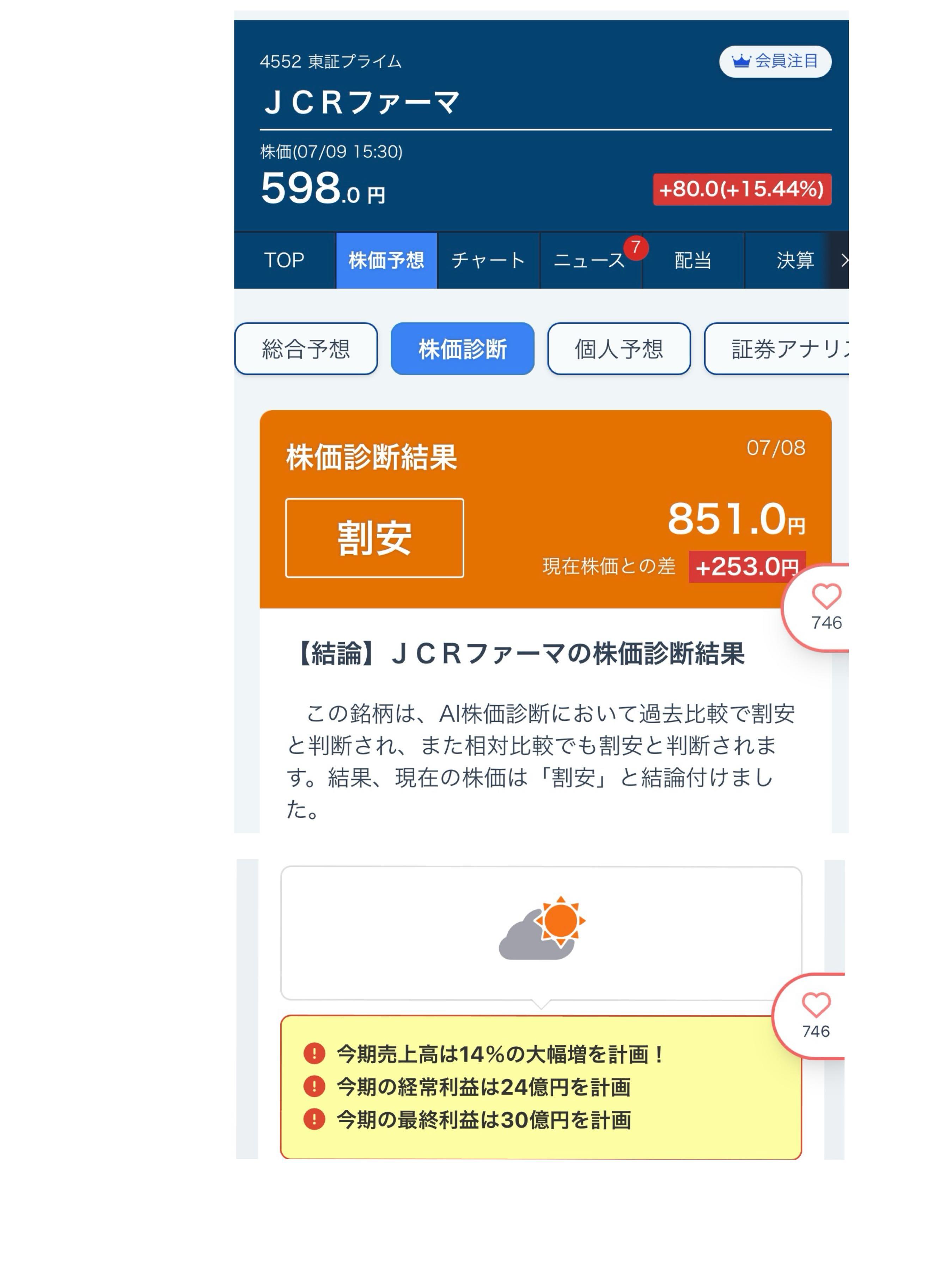Expand tab bar with right chevron arrow

(x=843, y=261)
